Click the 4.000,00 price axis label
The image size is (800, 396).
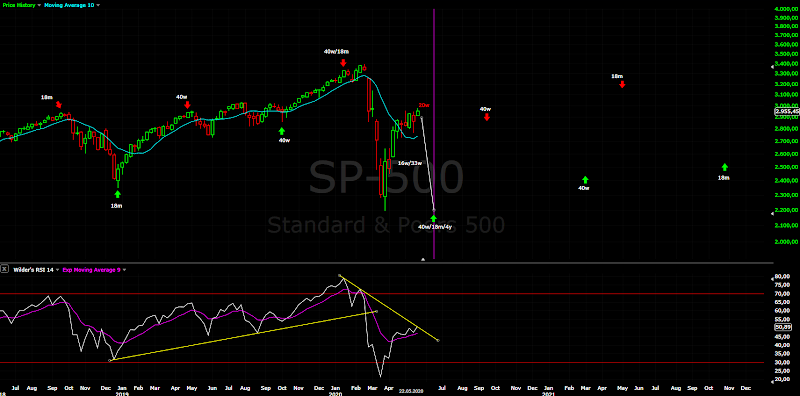[x=787, y=9]
